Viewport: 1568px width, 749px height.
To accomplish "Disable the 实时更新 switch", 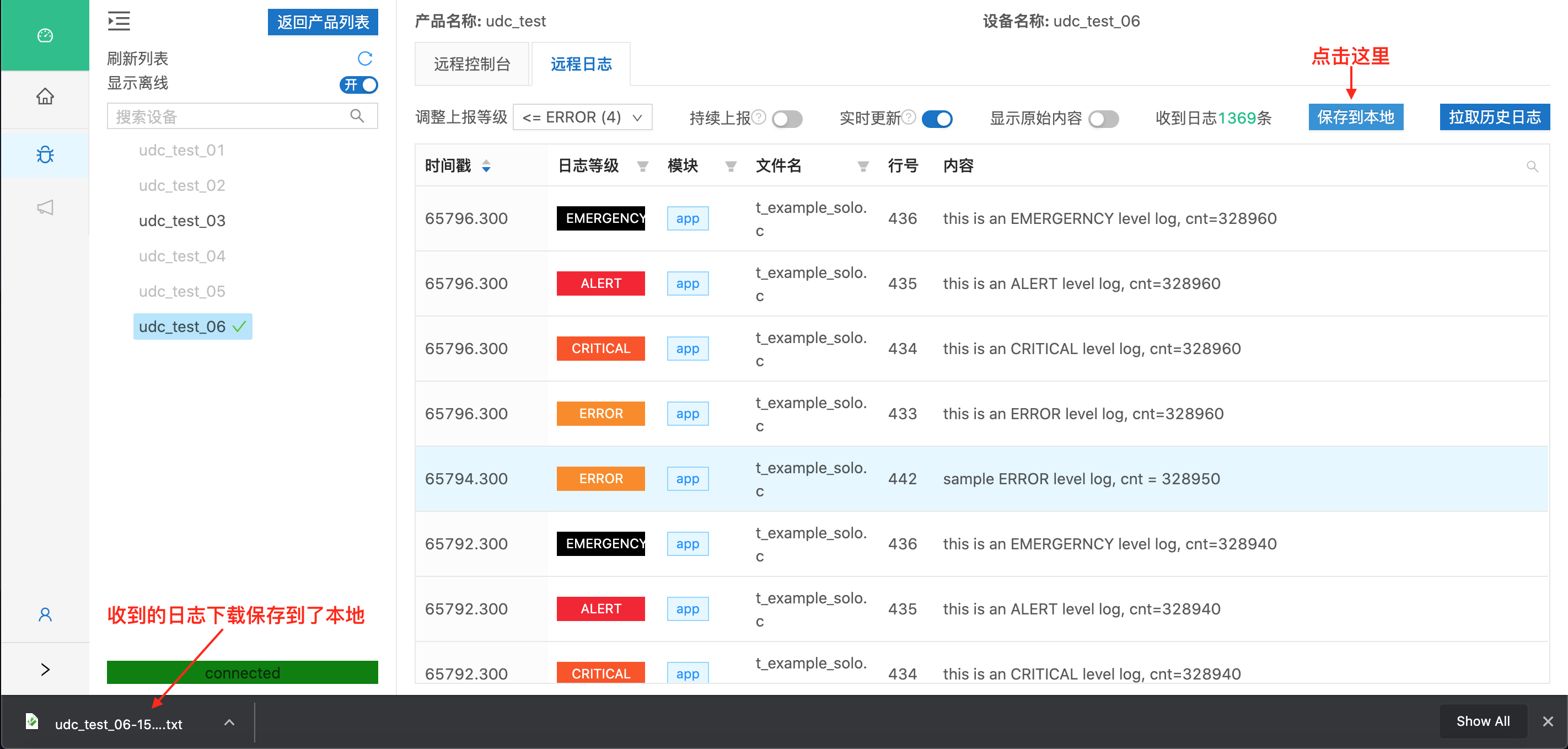I will point(937,119).
